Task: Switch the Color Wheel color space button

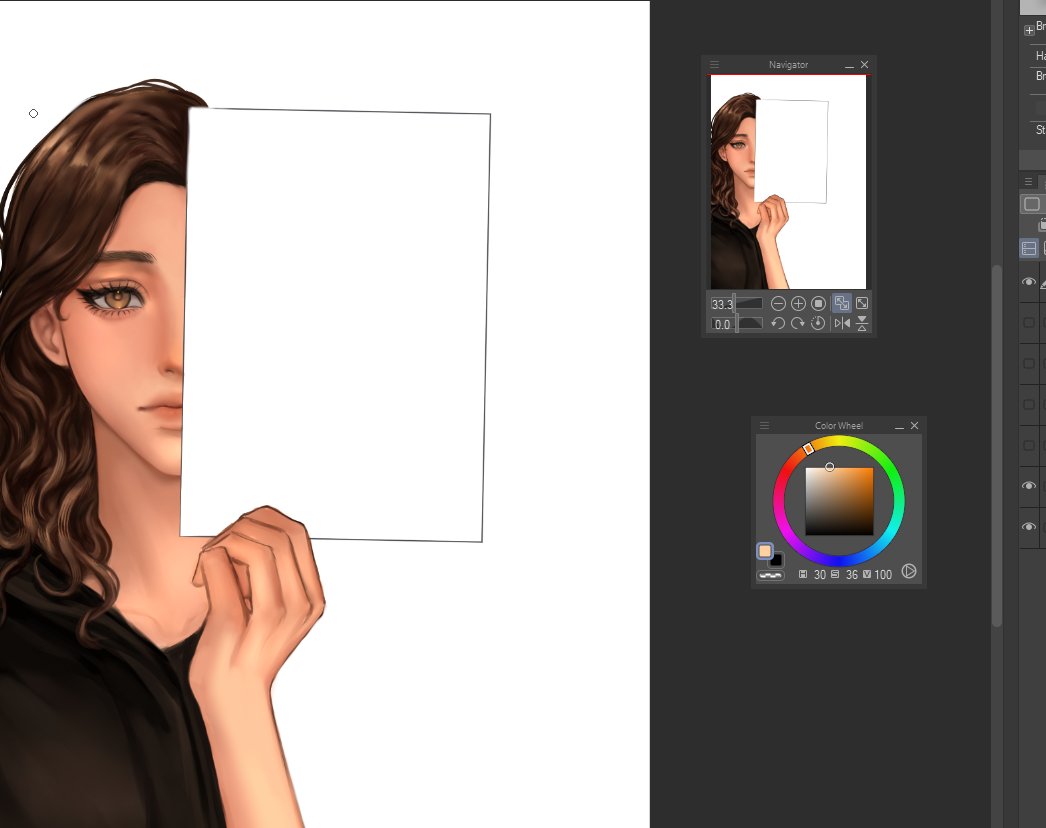Action: (909, 571)
